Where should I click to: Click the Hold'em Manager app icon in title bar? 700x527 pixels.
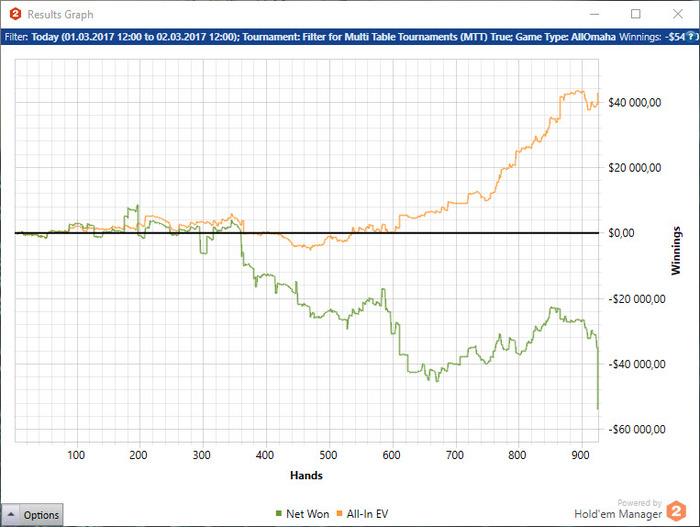coord(16,14)
